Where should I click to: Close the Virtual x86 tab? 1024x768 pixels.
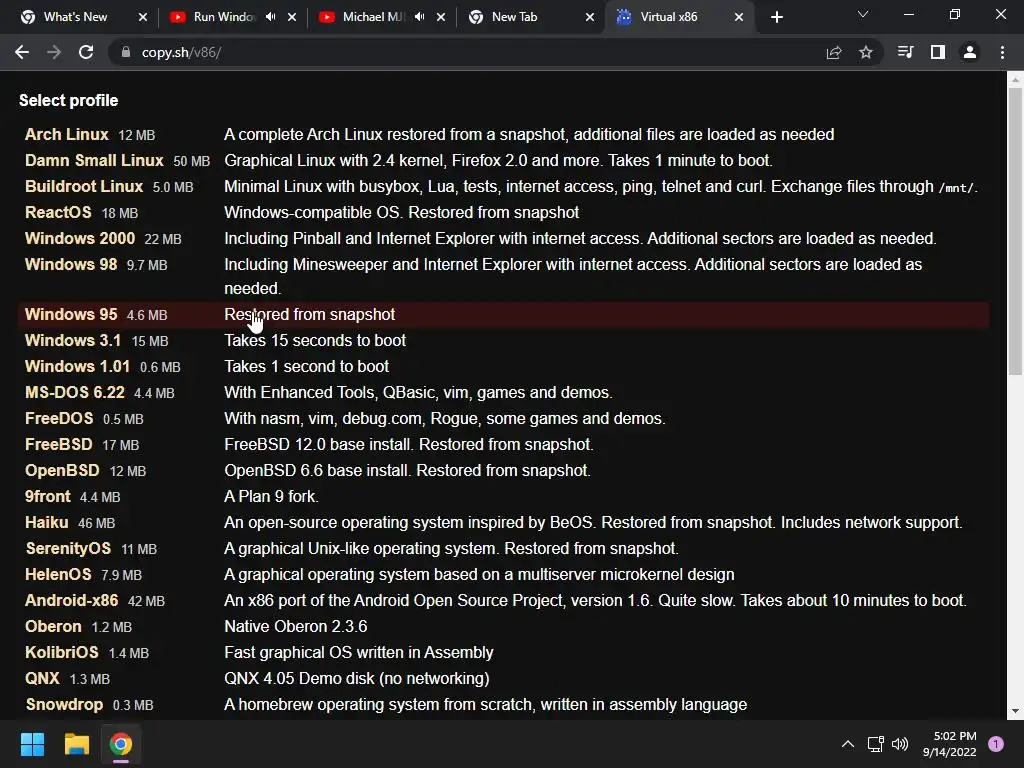click(x=739, y=17)
